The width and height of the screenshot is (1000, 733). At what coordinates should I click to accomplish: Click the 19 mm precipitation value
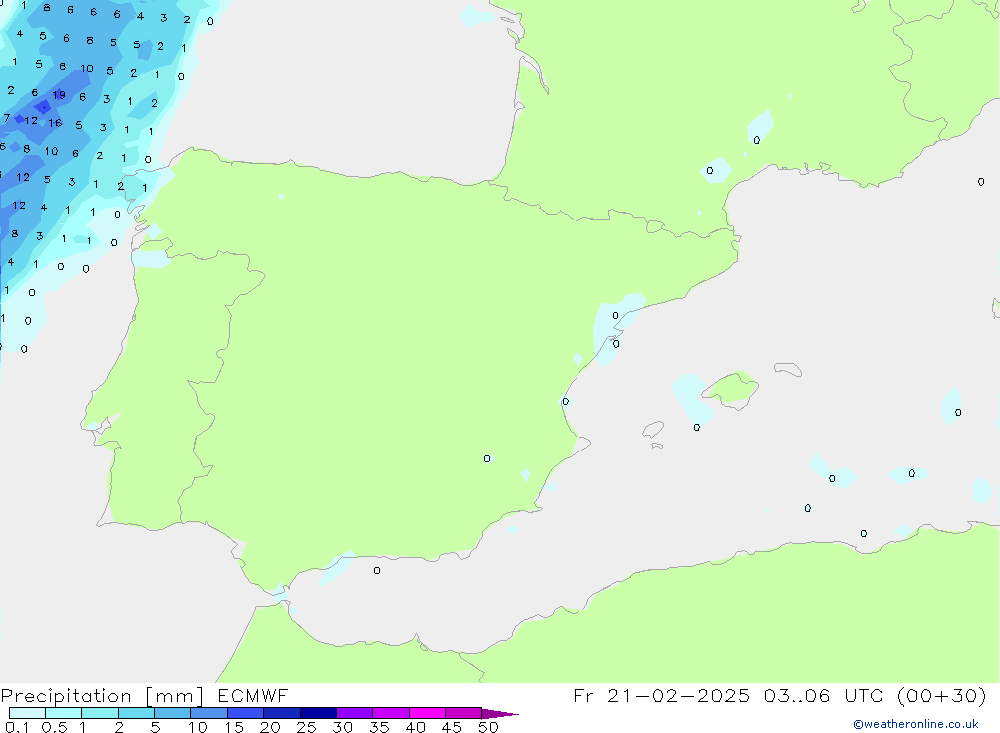(59, 95)
